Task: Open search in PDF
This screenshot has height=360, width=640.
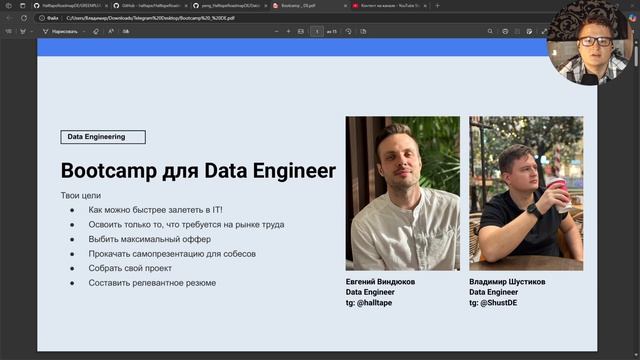Action: point(490,31)
